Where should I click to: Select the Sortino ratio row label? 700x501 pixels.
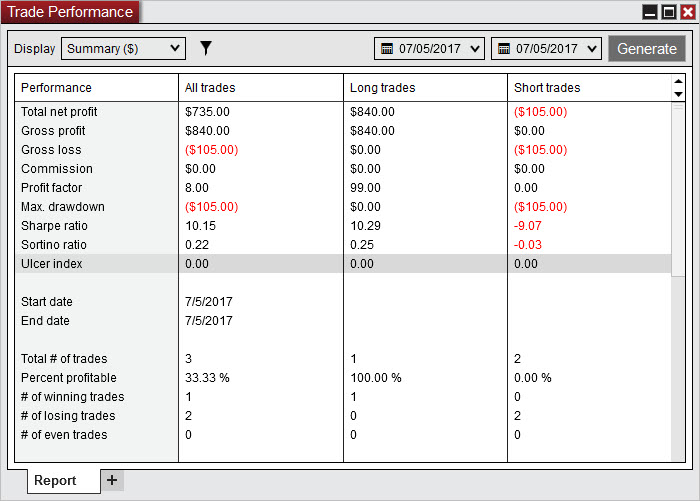click(x=54, y=245)
